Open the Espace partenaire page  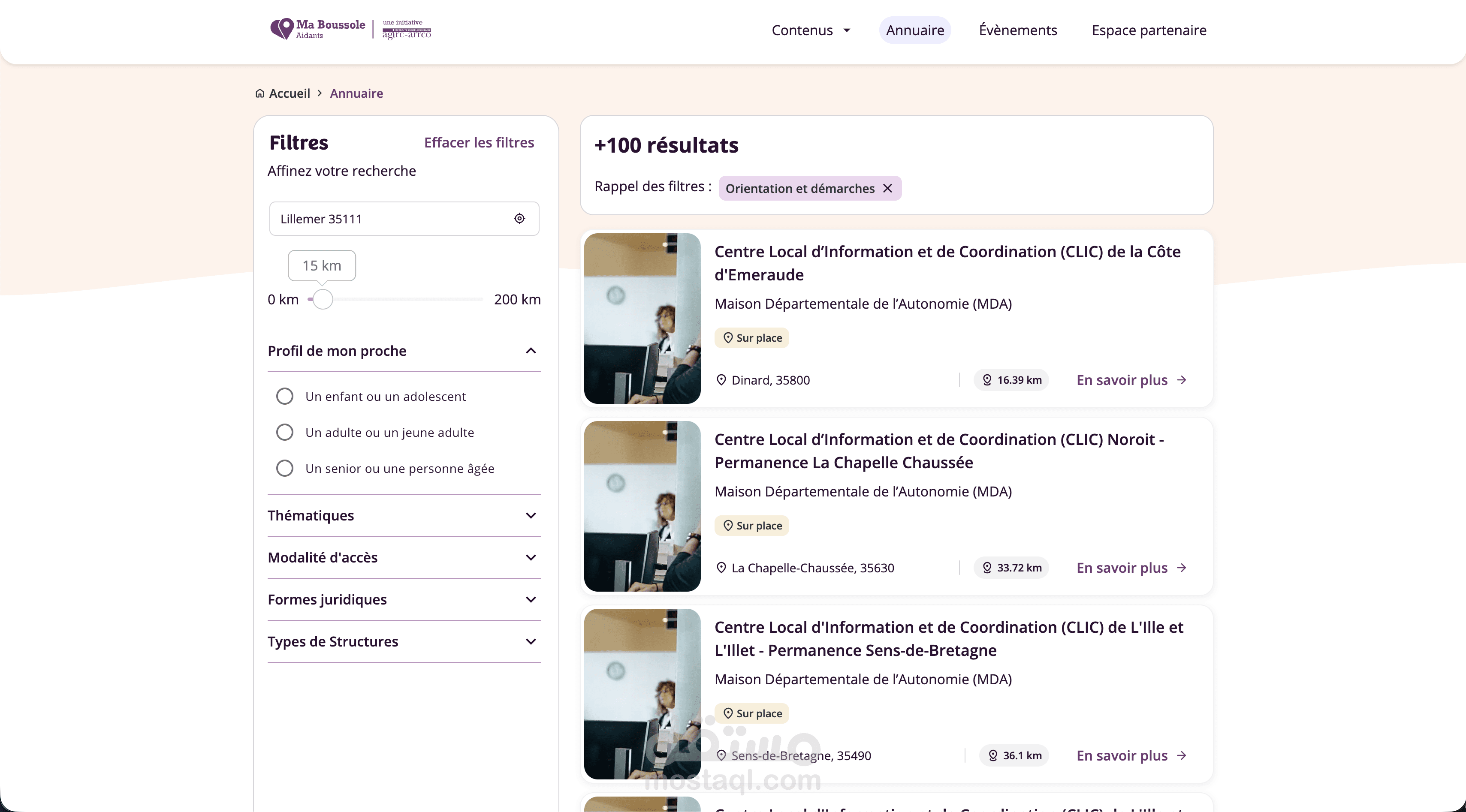1149,30
